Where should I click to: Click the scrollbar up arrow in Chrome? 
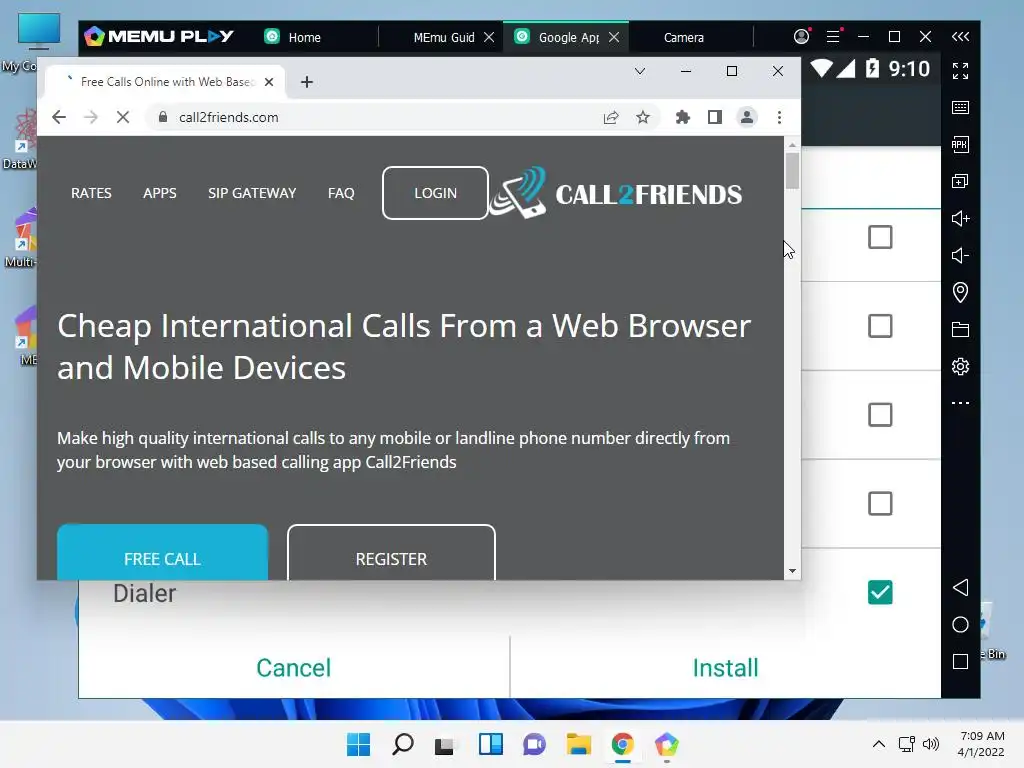792,144
